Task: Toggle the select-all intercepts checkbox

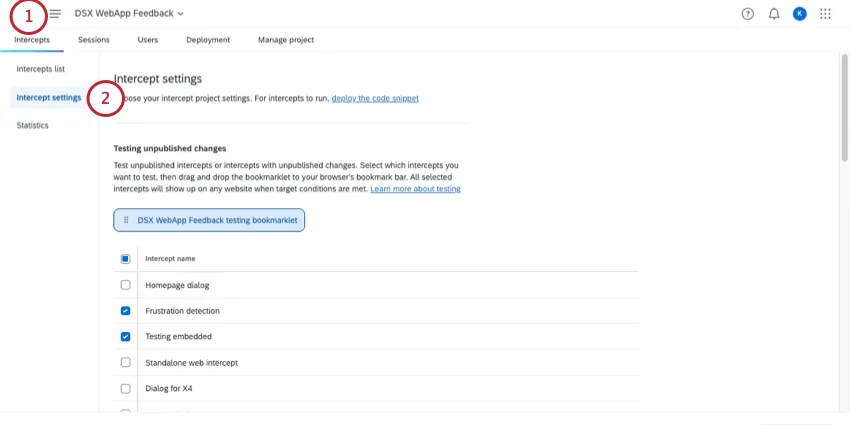Action: pos(125,258)
